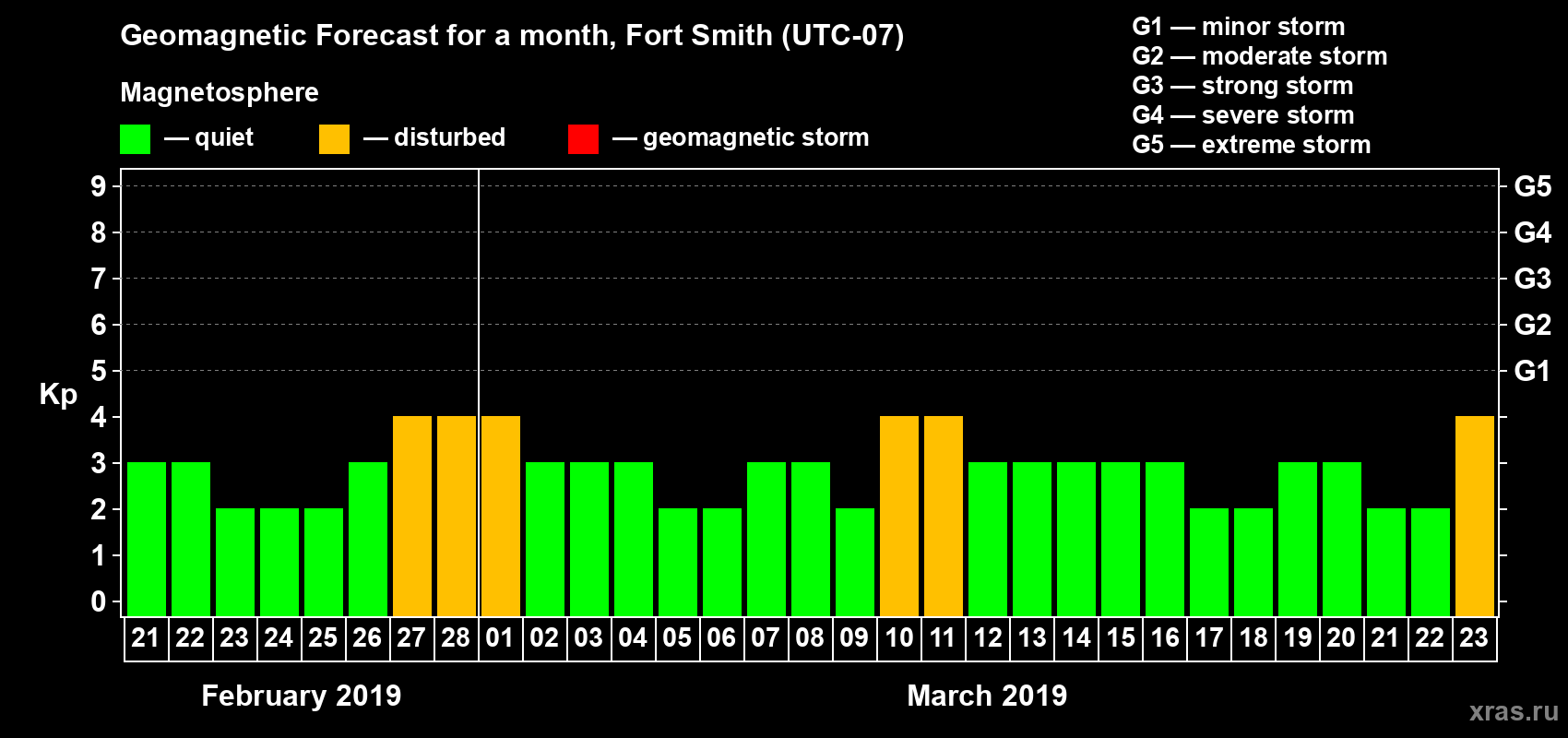Click the Kp axis value 5
The image size is (1568, 738).
(x=99, y=371)
